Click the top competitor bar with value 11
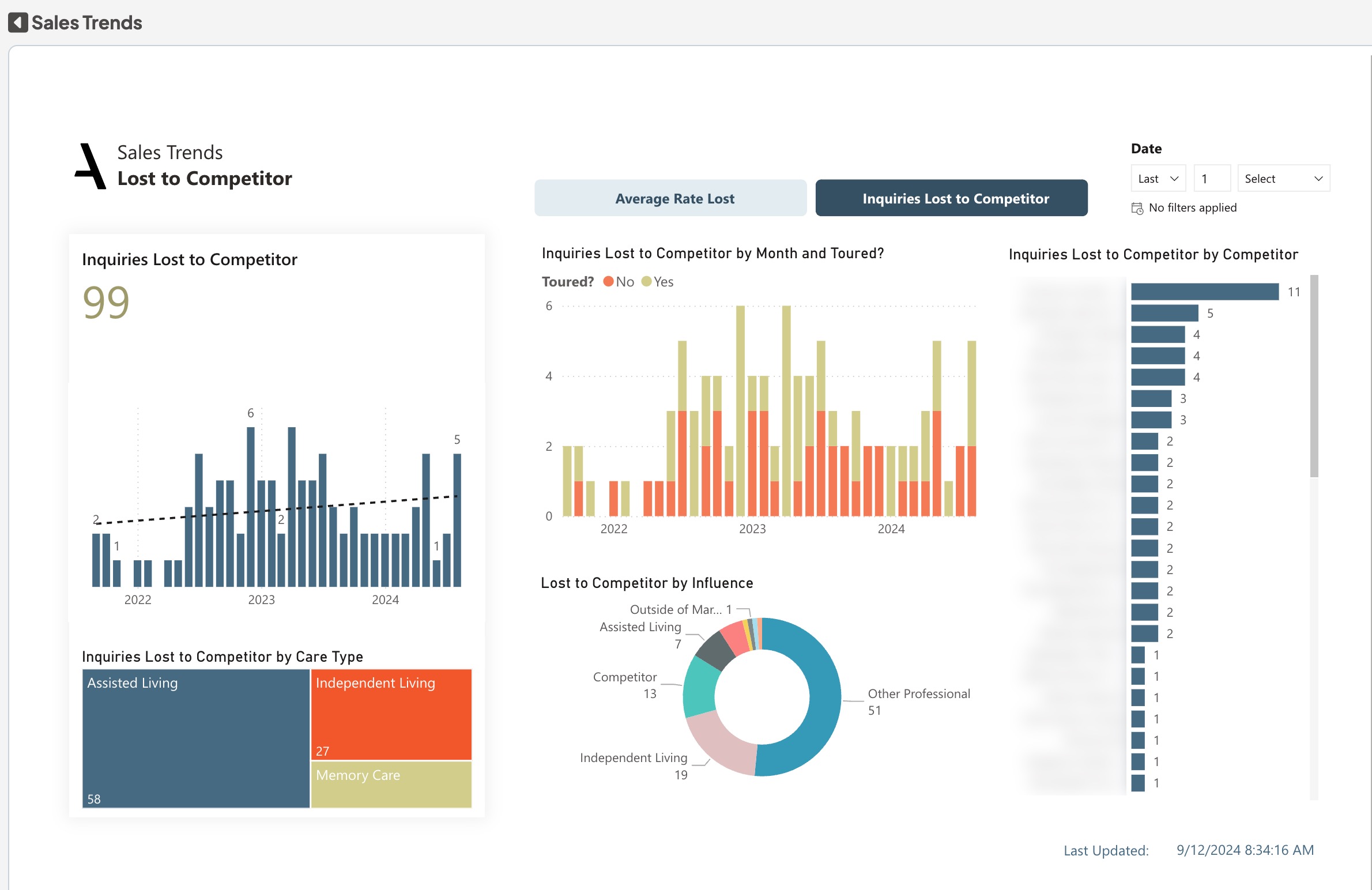1372x890 pixels. click(x=1204, y=292)
